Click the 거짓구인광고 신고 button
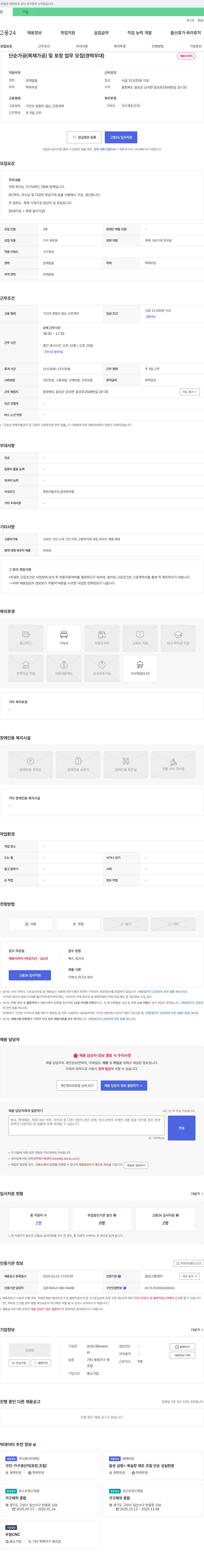204x1568 pixels. (188, 1263)
